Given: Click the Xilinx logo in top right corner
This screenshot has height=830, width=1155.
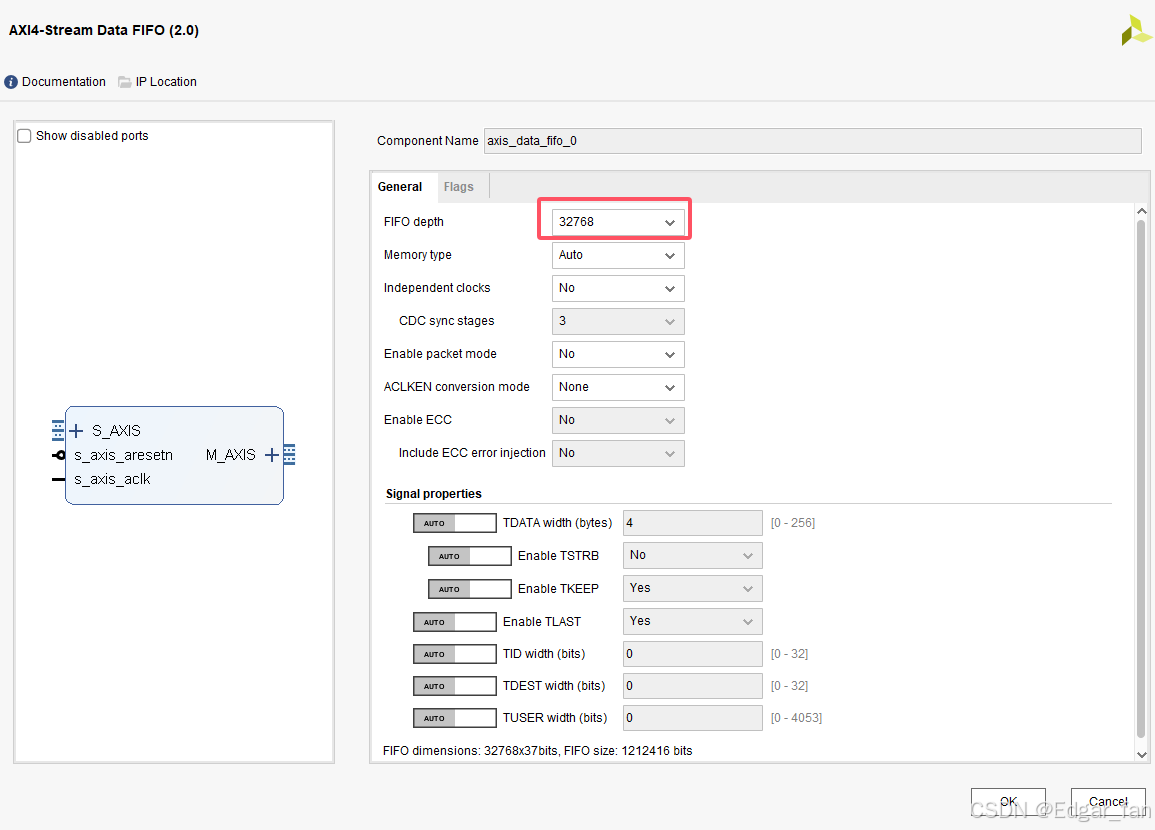Looking at the screenshot, I should tap(1134, 30).
